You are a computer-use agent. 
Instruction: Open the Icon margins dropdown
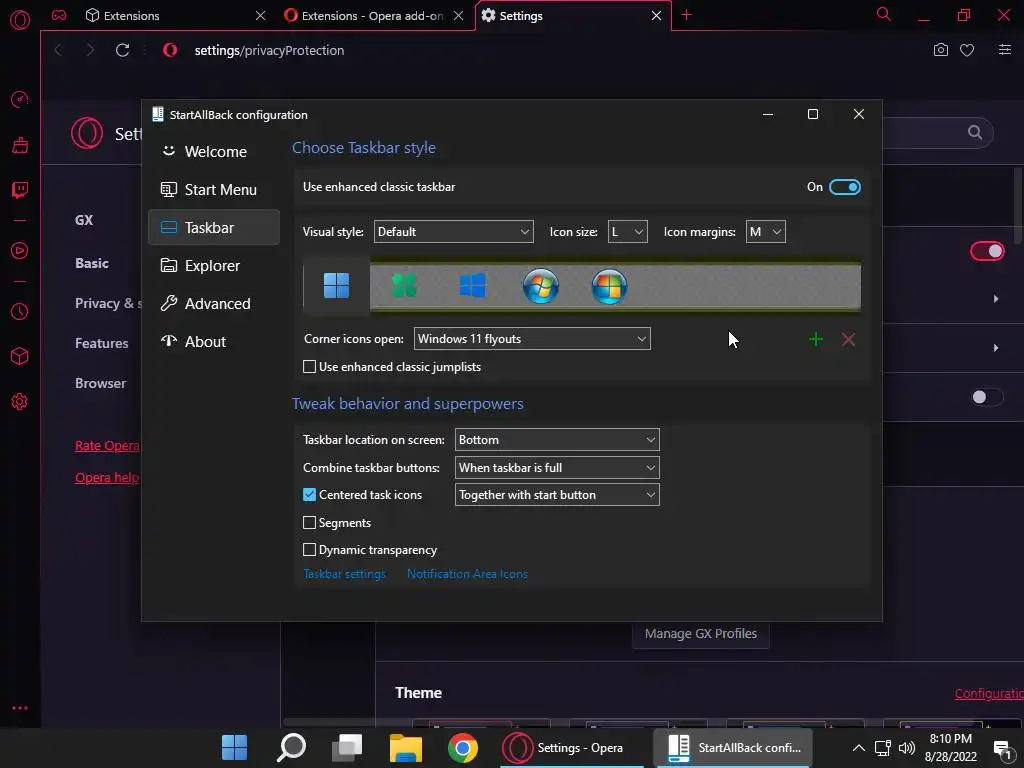pyautogui.click(x=765, y=232)
